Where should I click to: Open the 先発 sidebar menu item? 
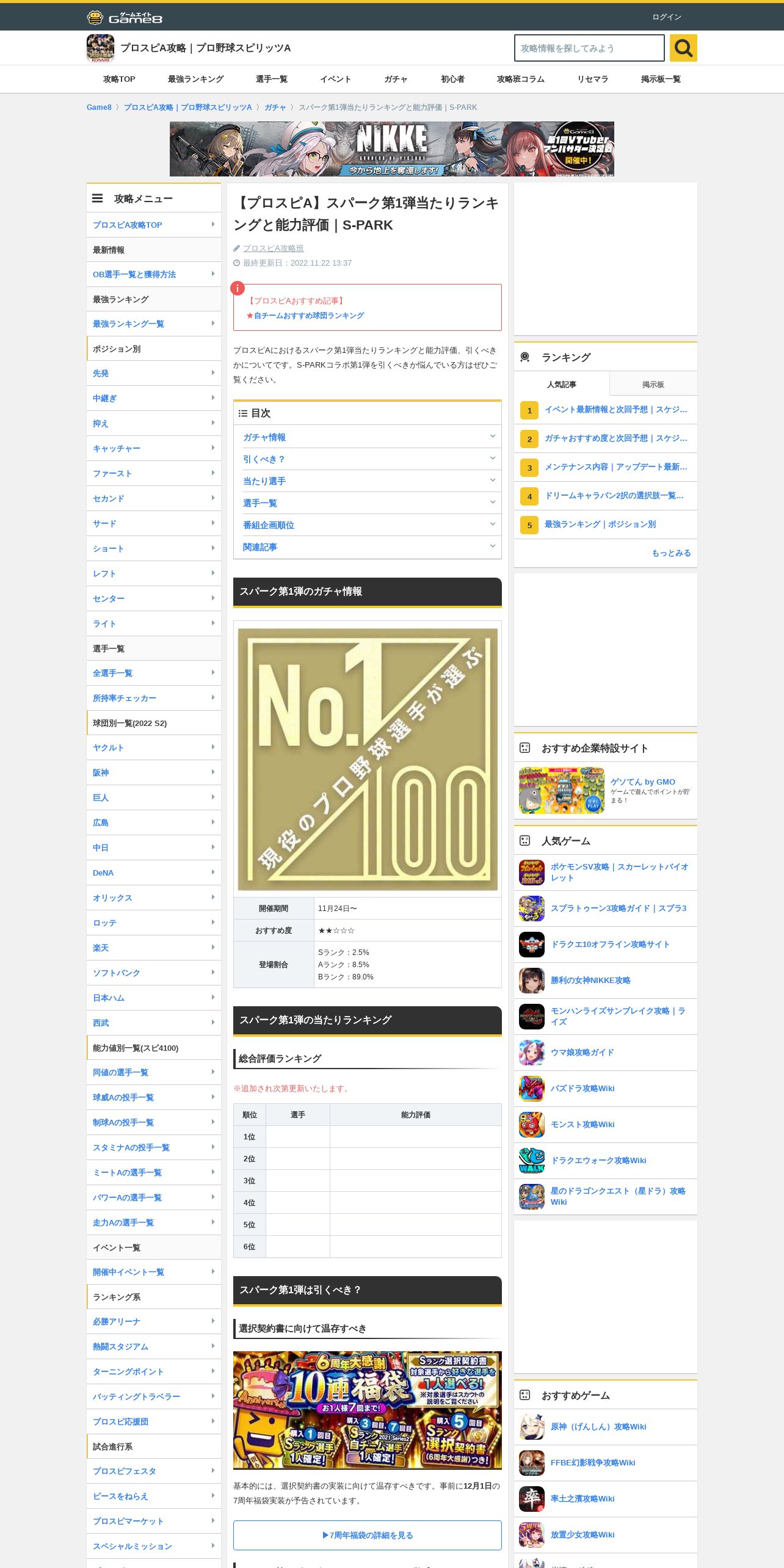coord(154,373)
